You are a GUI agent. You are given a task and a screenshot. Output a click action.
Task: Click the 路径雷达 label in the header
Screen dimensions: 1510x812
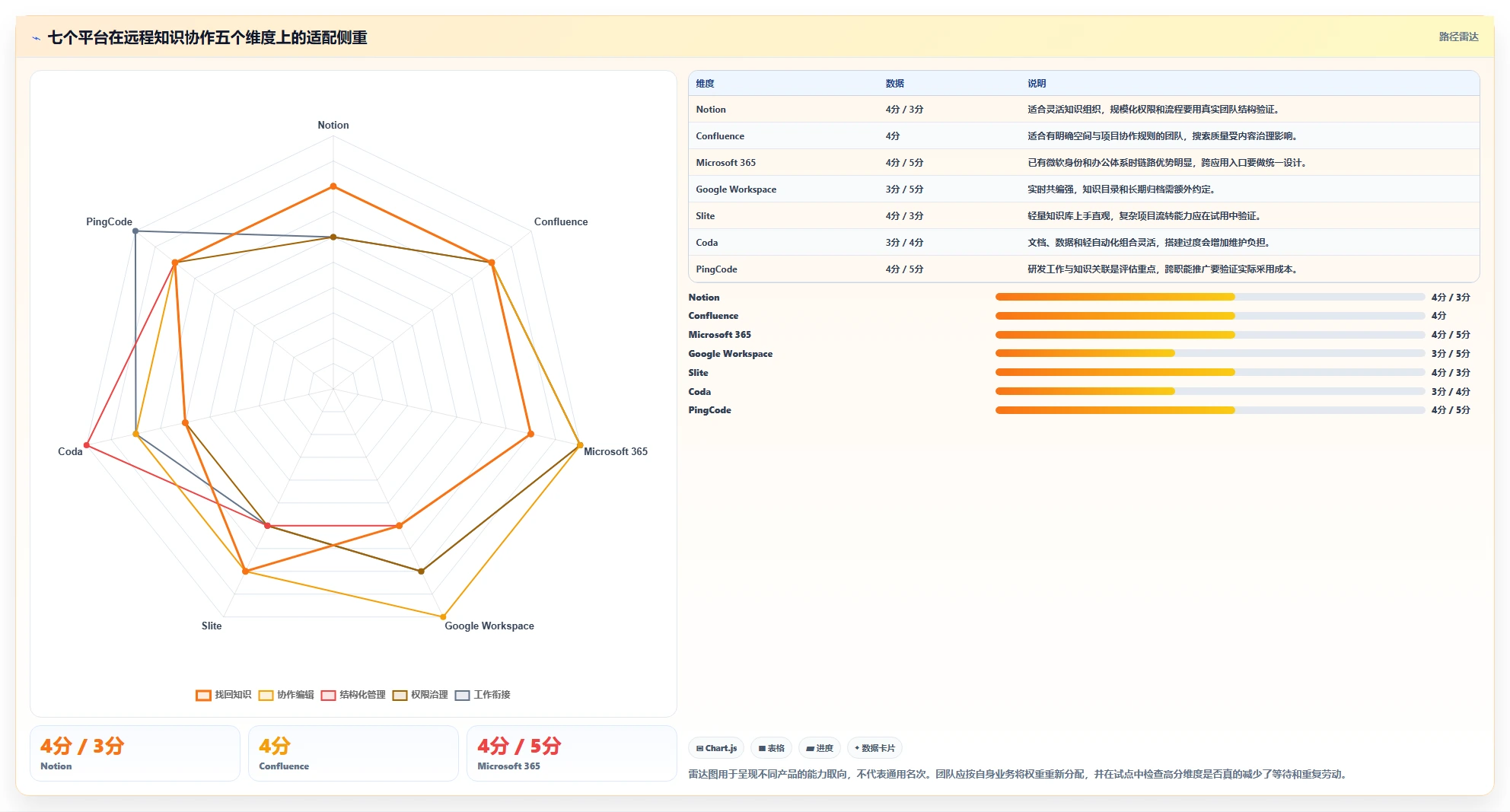pos(1458,37)
